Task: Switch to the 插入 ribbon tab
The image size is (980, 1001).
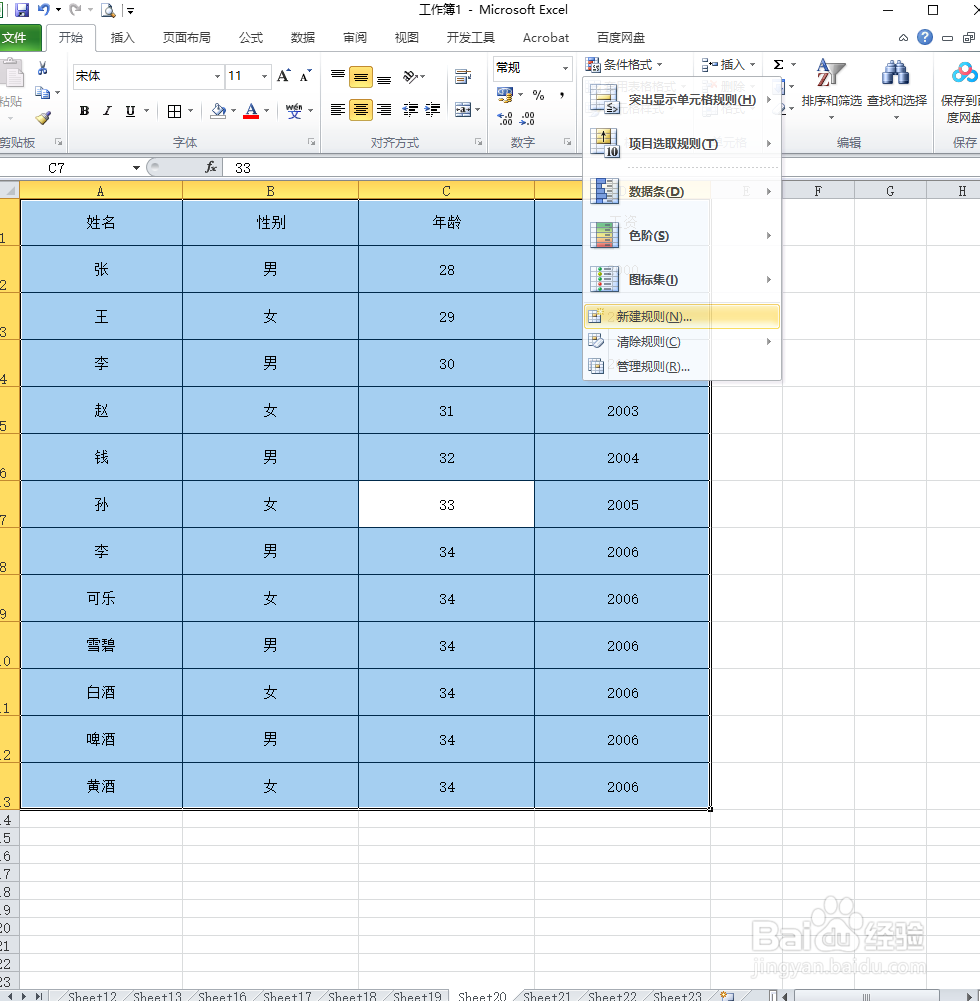Action: 122,38
